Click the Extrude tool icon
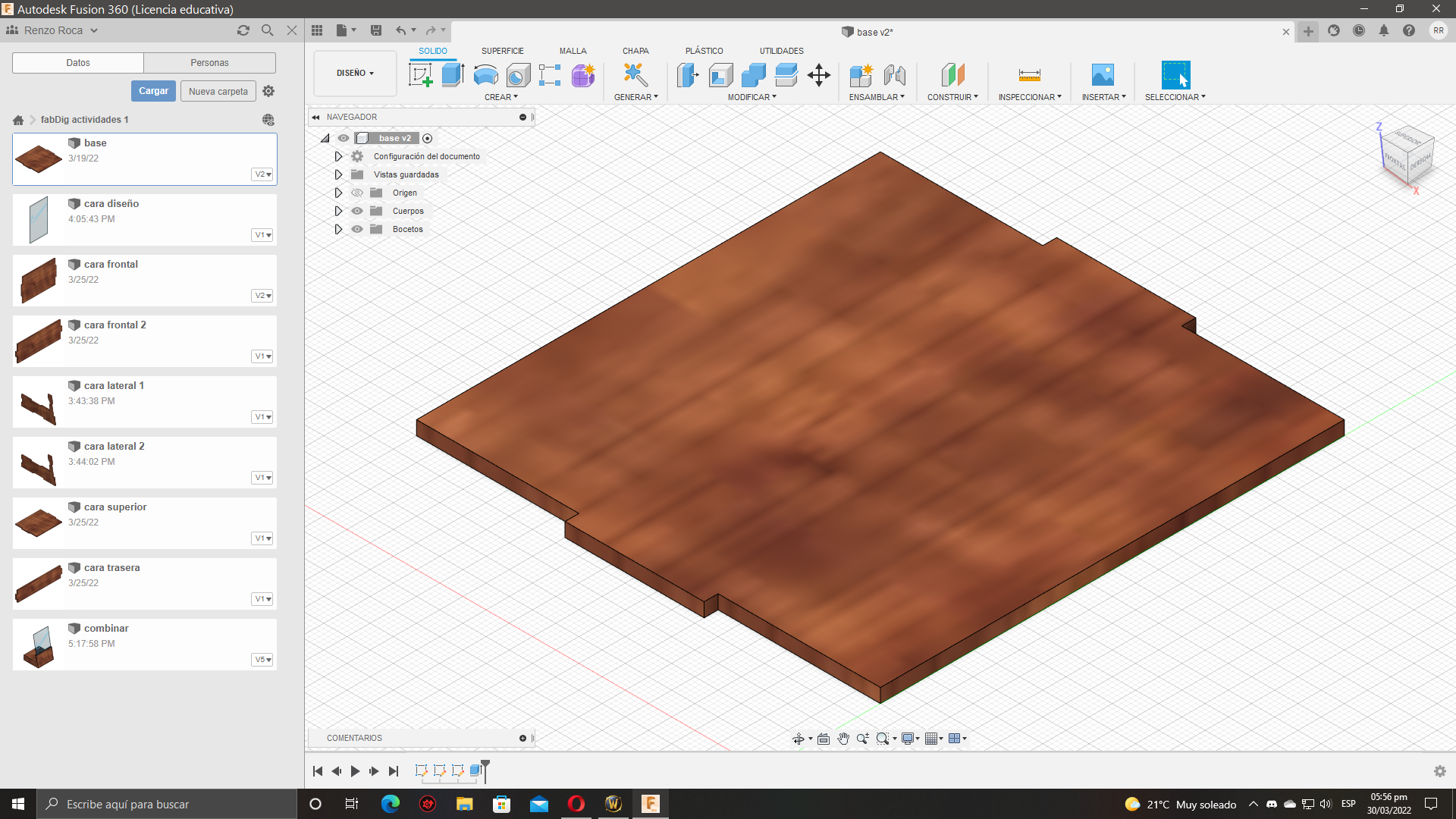The image size is (1456, 819). coord(453,75)
